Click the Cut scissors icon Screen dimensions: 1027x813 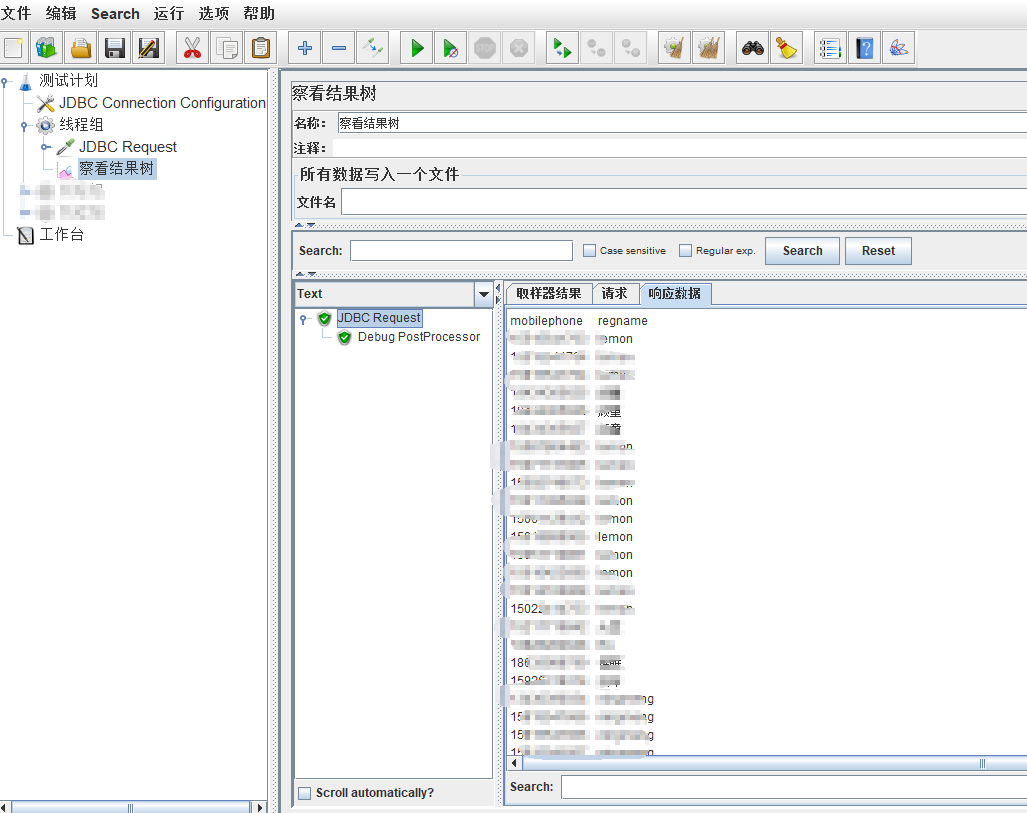click(192, 48)
